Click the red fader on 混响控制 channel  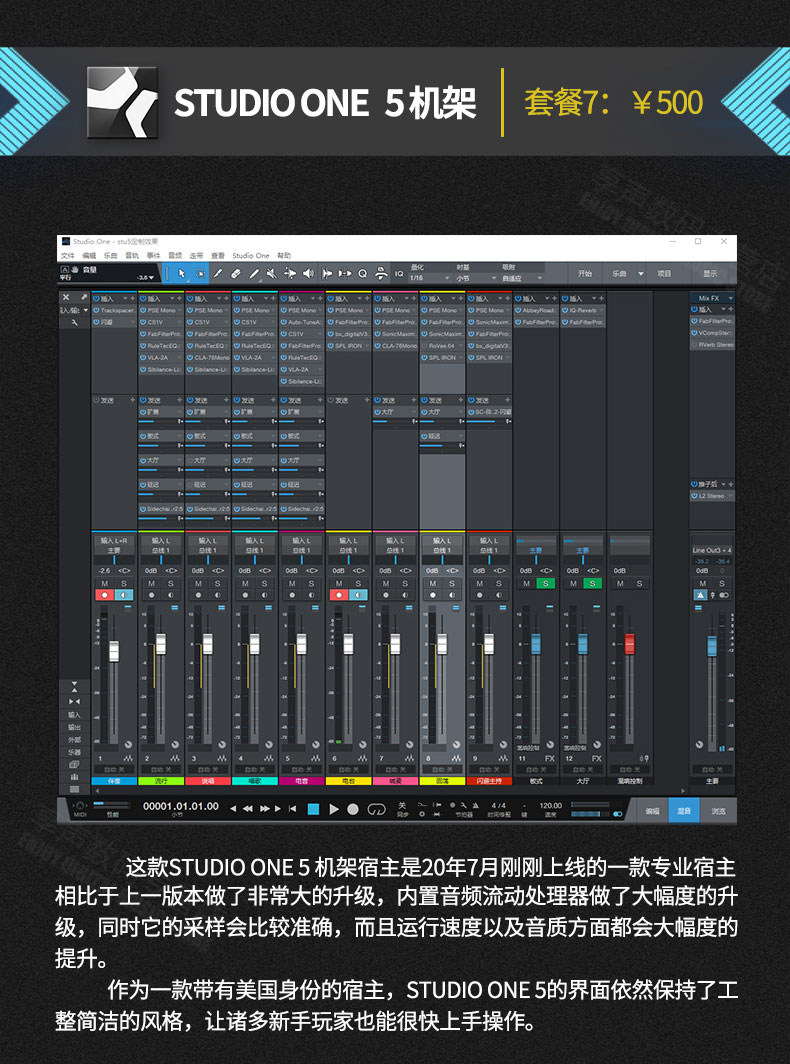[x=629, y=644]
